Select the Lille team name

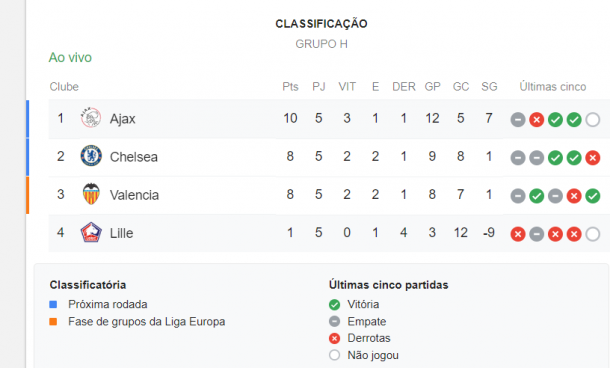click(121, 233)
